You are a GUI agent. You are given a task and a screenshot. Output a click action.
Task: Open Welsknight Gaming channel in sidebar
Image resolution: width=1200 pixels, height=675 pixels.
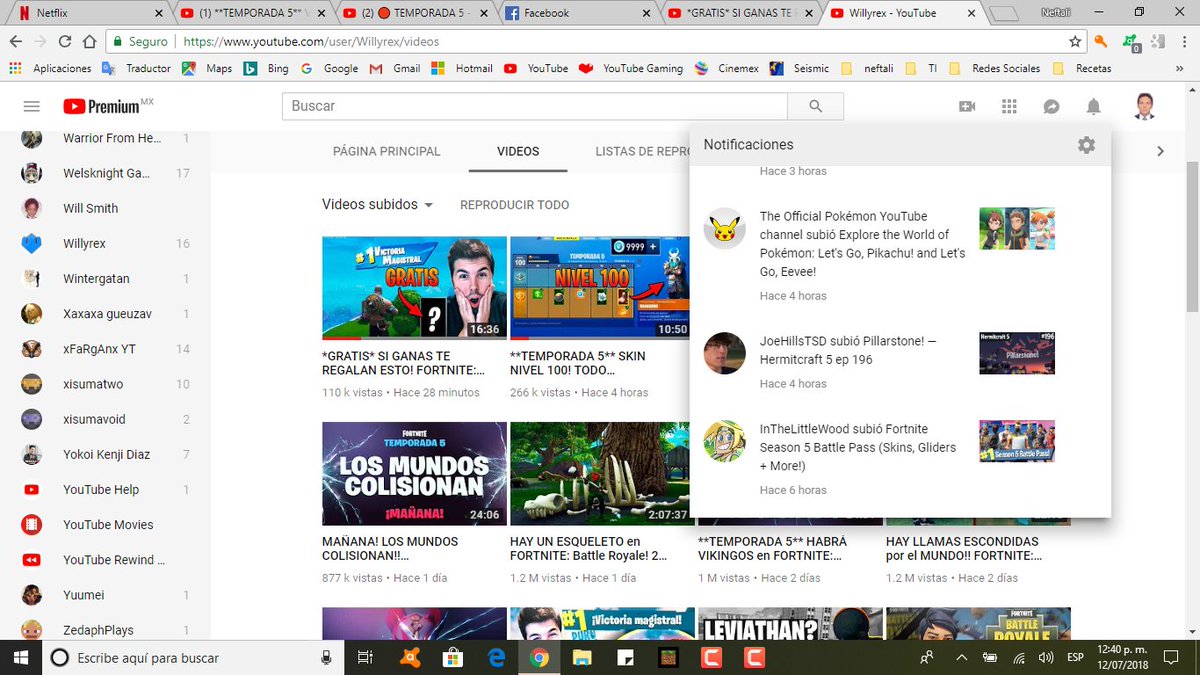click(105, 173)
